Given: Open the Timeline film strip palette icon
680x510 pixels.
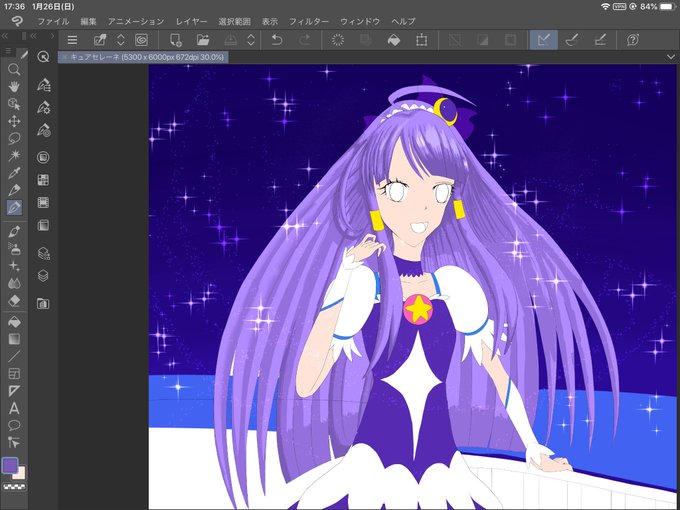Looking at the screenshot, I should (43, 203).
